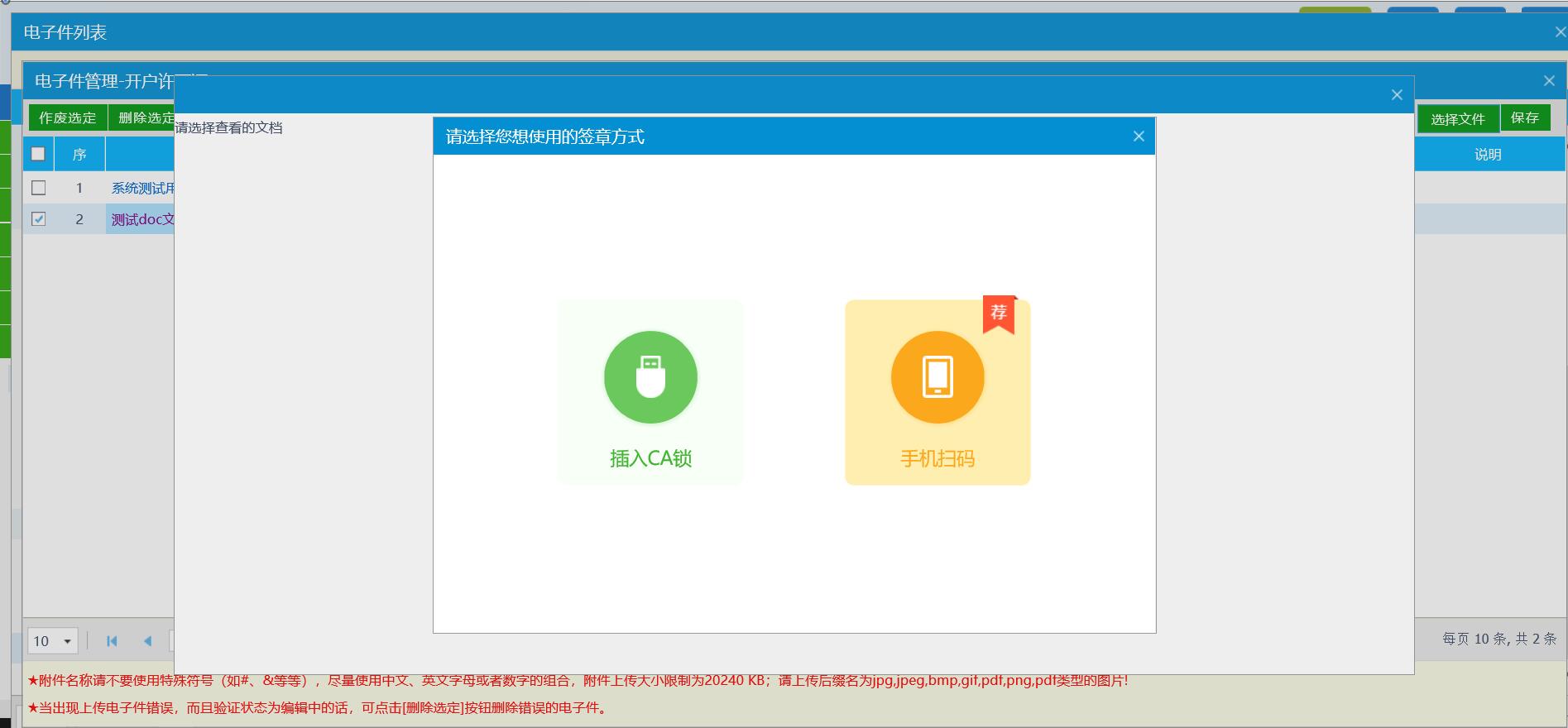Viewport: 1568px width, 728px height.
Task: Toggle the select-all header checkbox
Action: click(38, 154)
